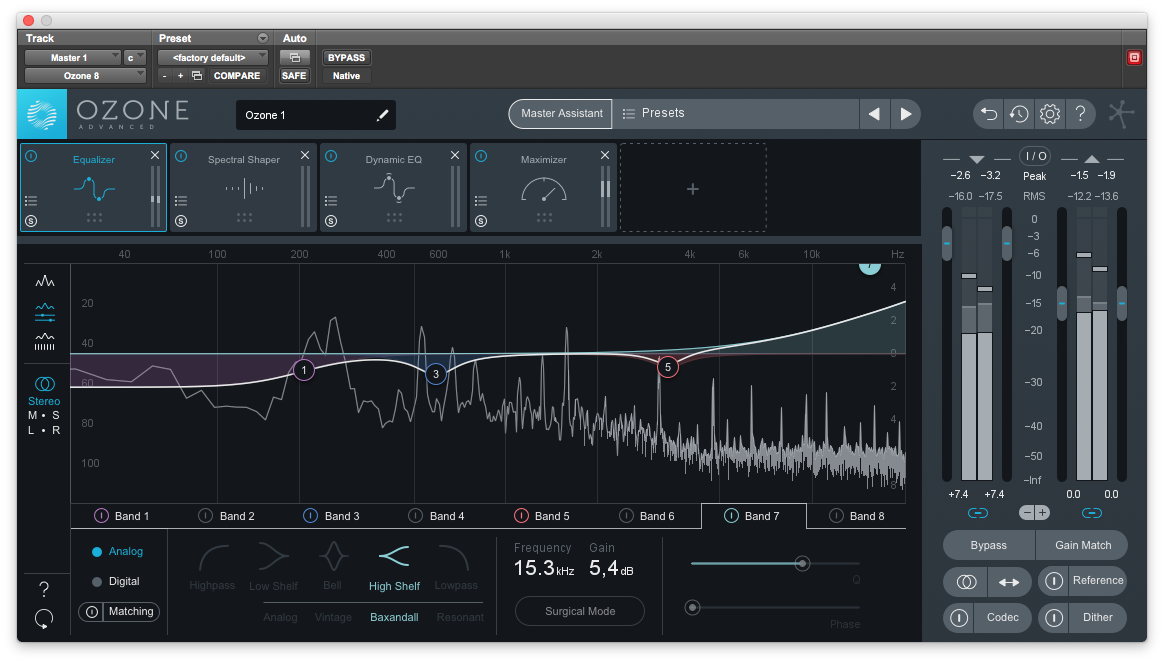This screenshot has width=1164, height=663.
Task: Enable Matching mode
Action: pos(119,612)
